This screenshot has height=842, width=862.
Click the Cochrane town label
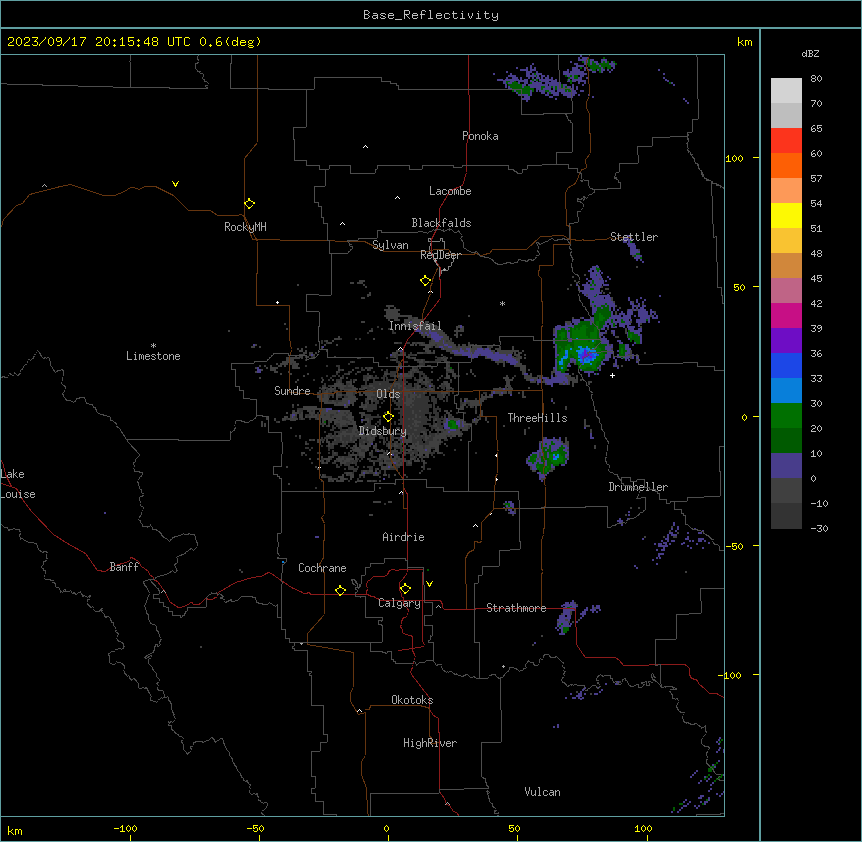[x=322, y=568]
